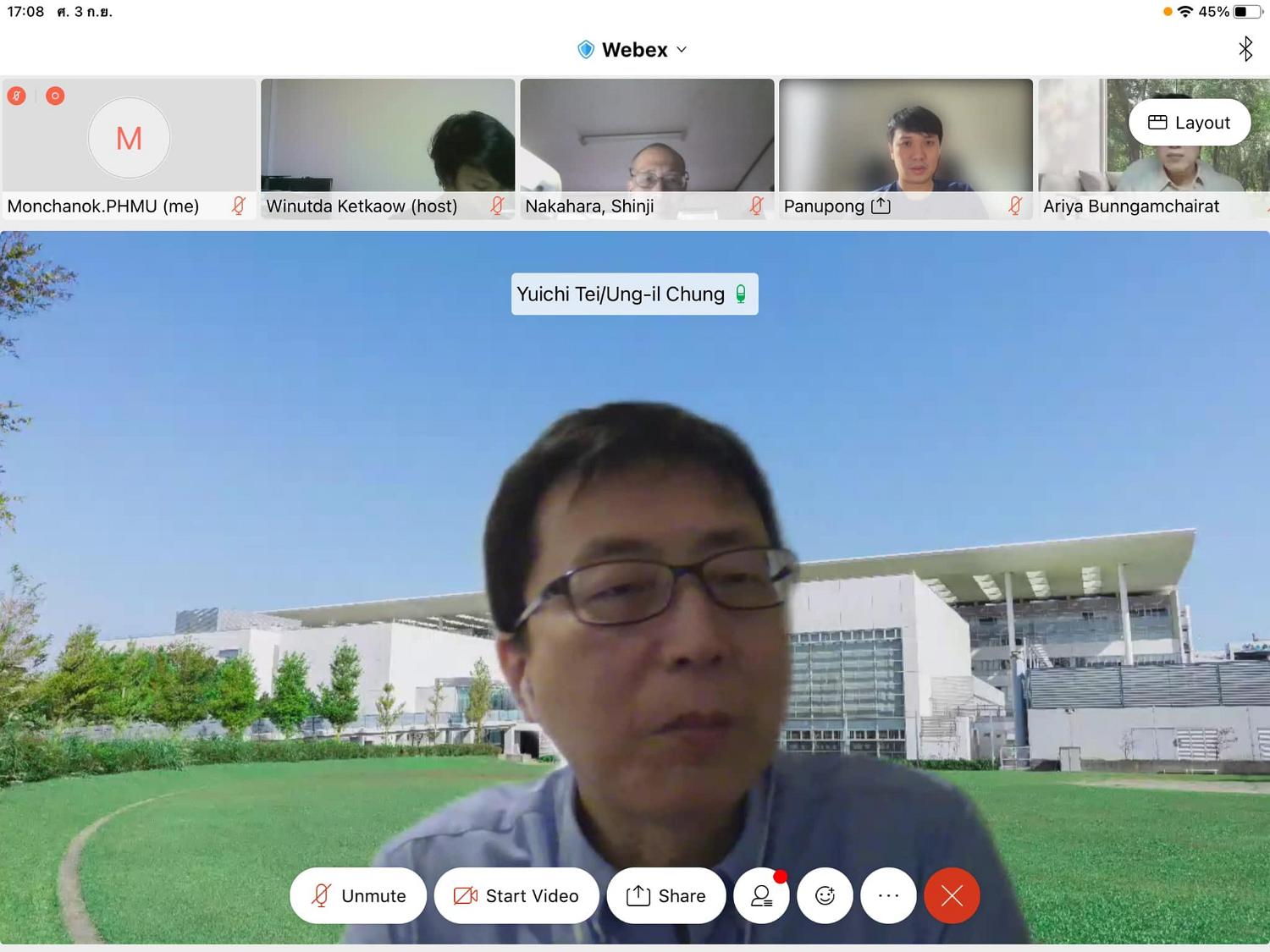Tap the Bluetooth audio icon
The width and height of the screenshot is (1270, 952).
click(1245, 49)
